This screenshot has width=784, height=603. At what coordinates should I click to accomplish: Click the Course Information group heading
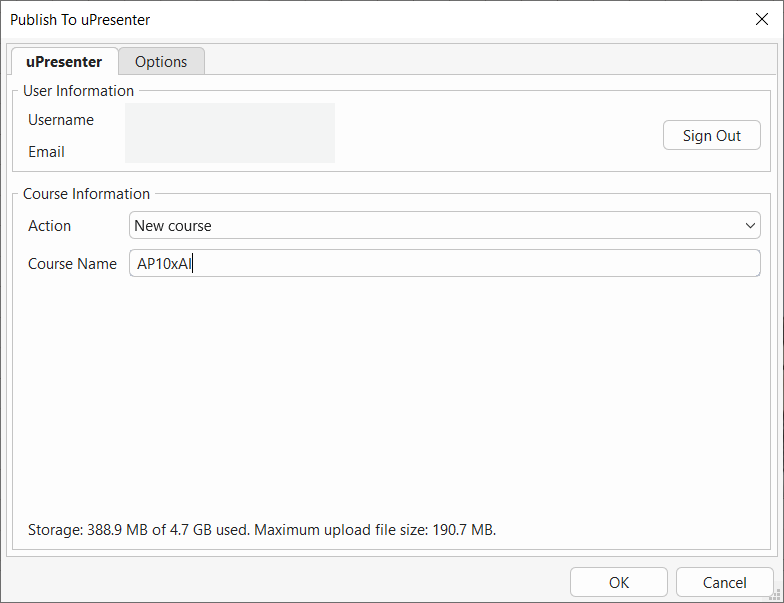[x=86, y=194]
